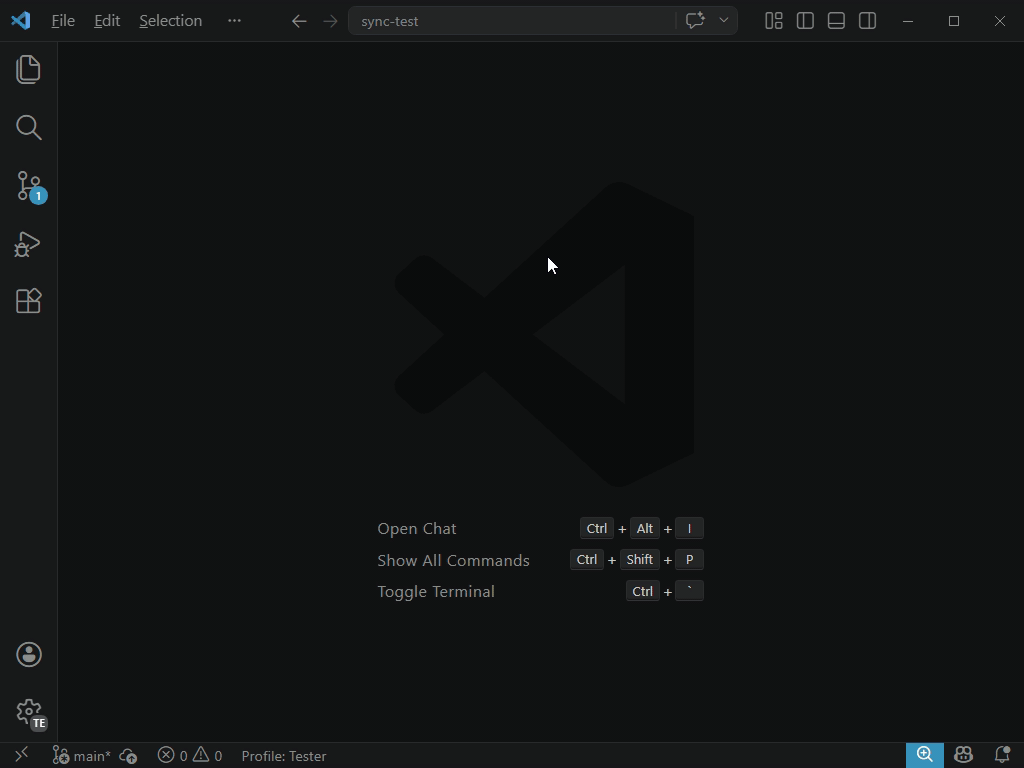1024x768 pixels.
Task: Expand the chat dropdown chevron
Action: click(x=724, y=20)
